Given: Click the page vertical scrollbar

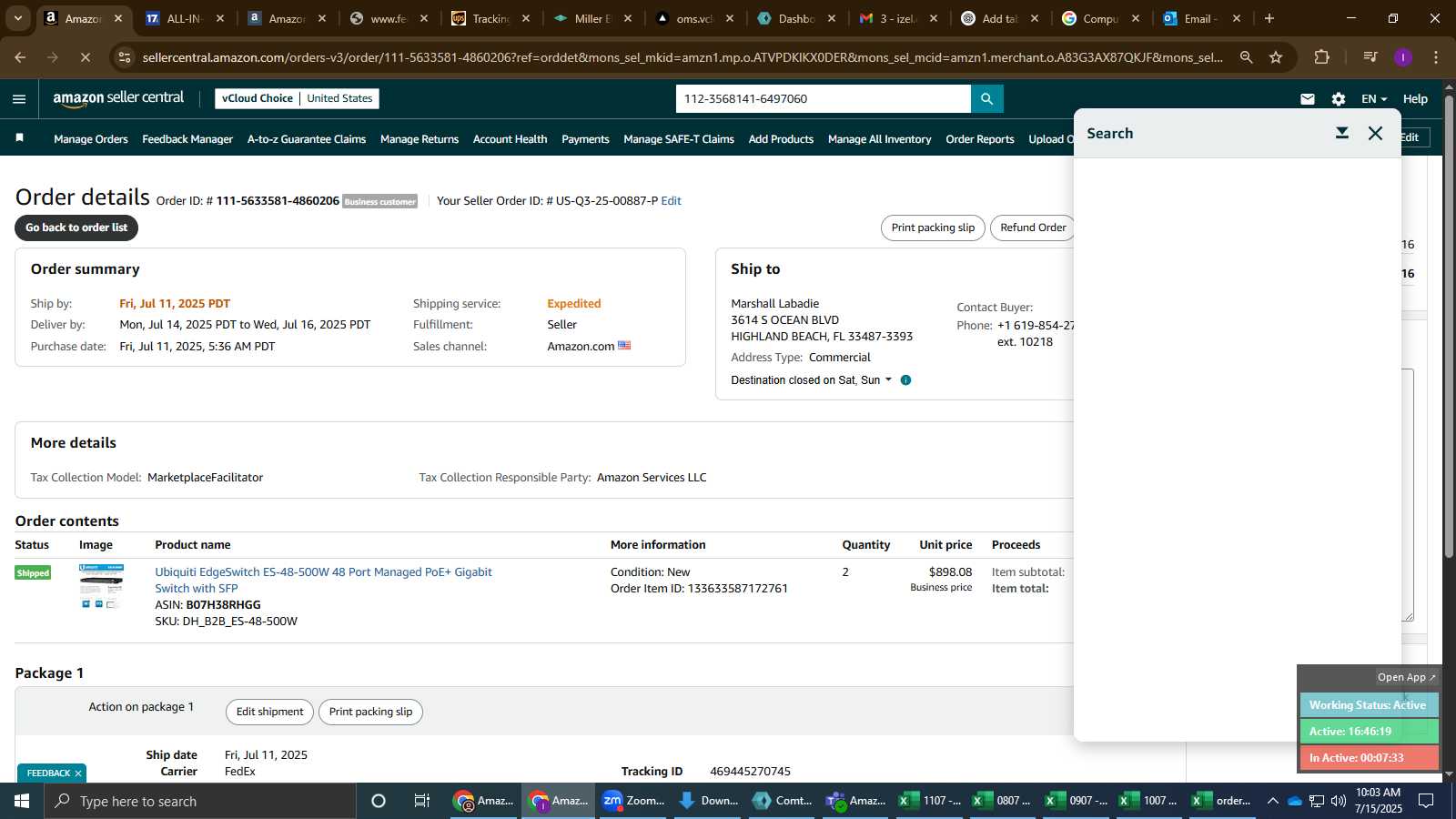Looking at the screenshot, I should pos(1449,328).
